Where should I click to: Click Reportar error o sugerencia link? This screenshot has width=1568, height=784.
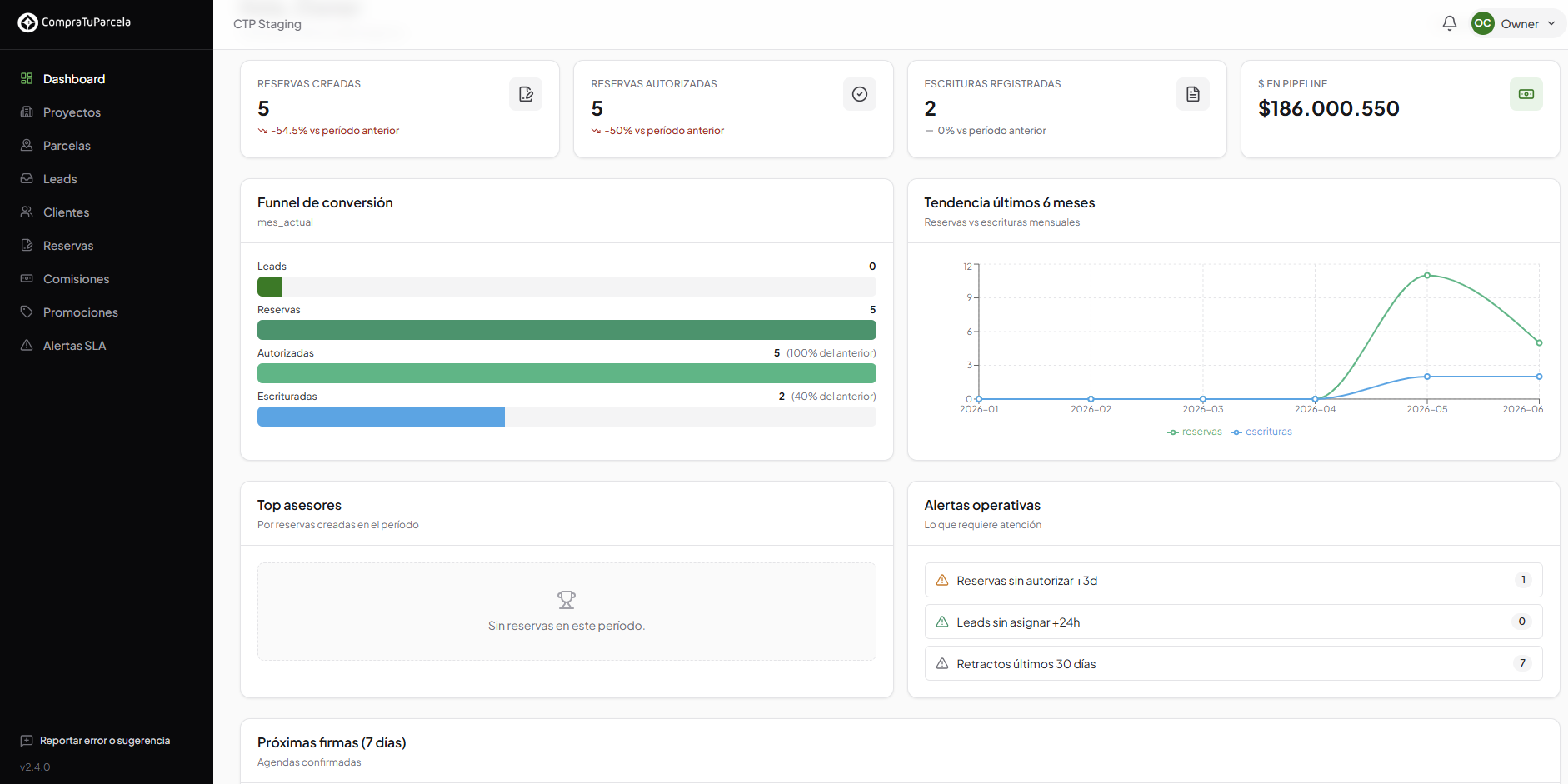[x=105, y=741]
